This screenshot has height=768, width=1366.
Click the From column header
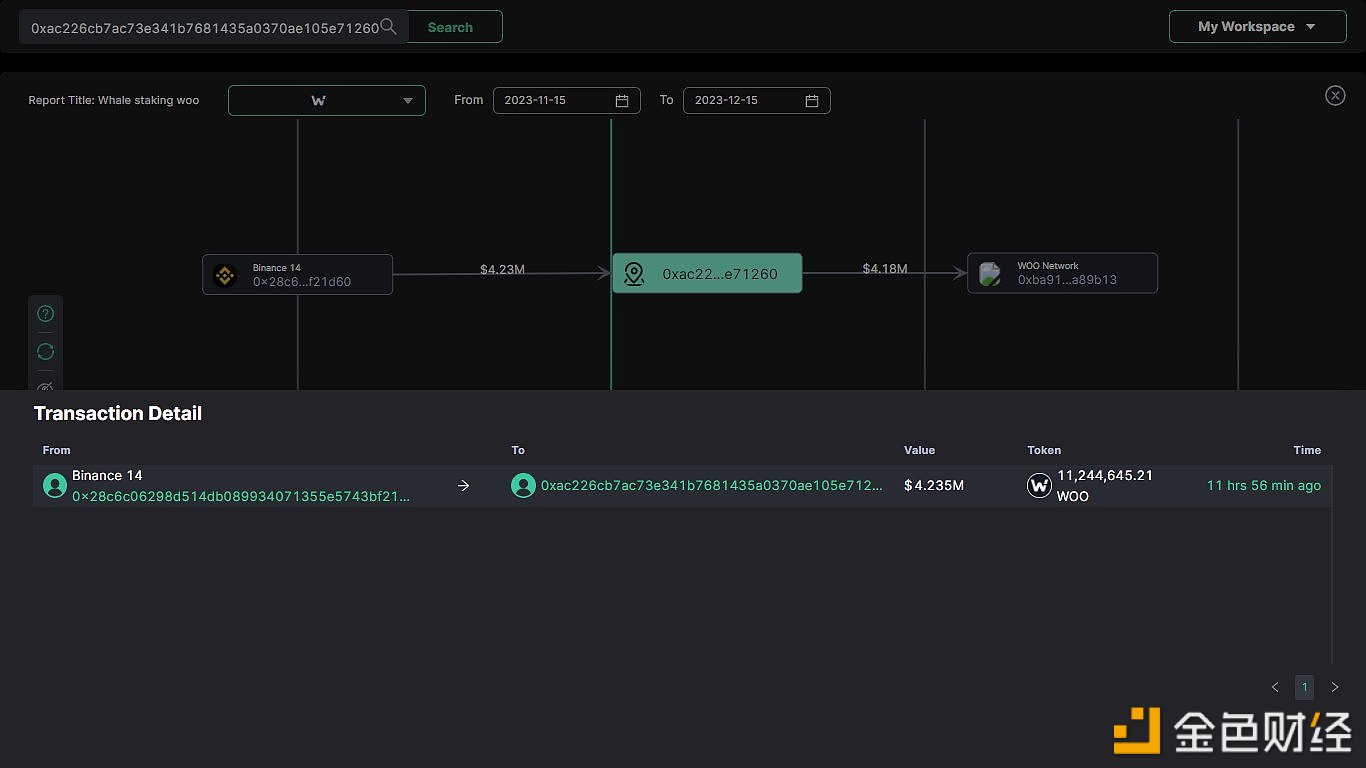point(57,450)
